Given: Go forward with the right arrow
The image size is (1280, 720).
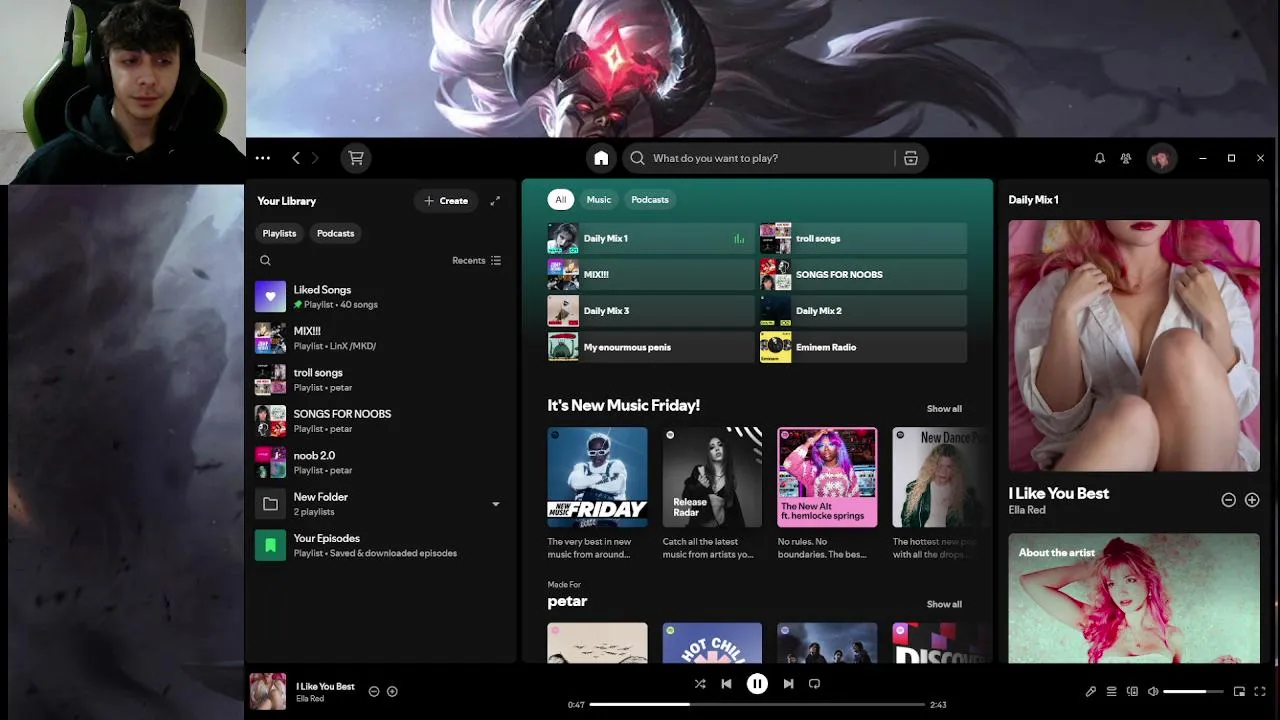Looking at the screenshot, I should pyautogui.click(x=315, y=158).
